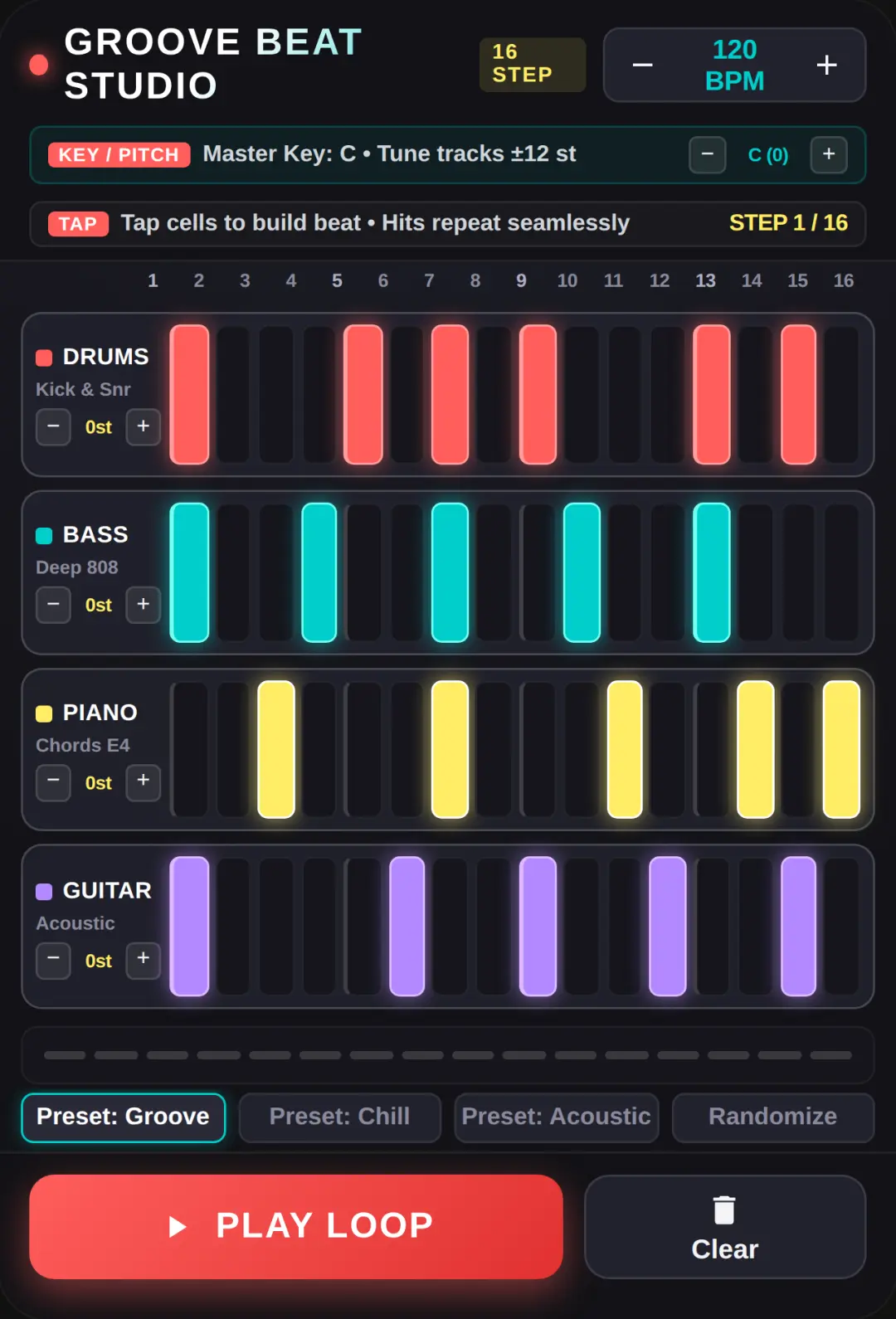This screenshot has height=1319, width=896.
Task: Click the GUITAR track color square
Action: click(44, 892)
